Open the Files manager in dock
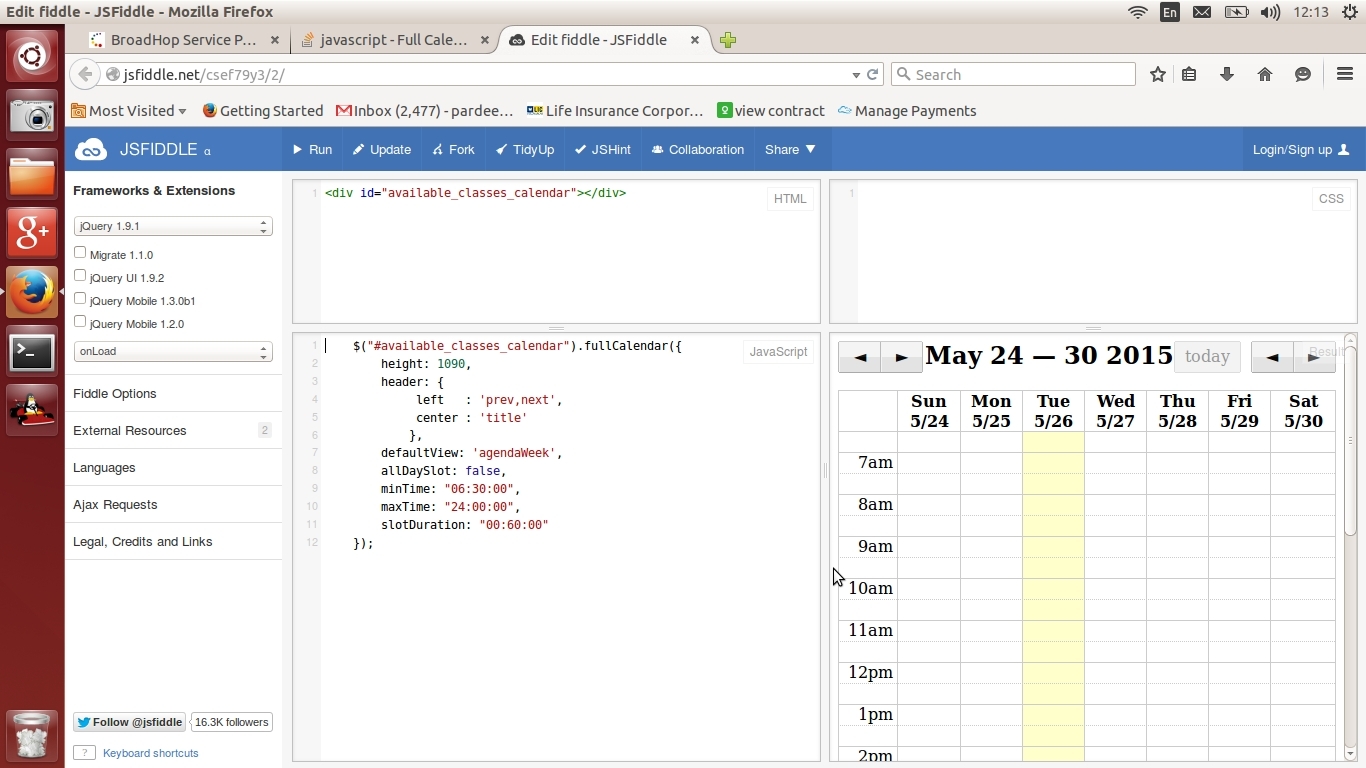Screen dimensions: 1366x768 [32, 176]
